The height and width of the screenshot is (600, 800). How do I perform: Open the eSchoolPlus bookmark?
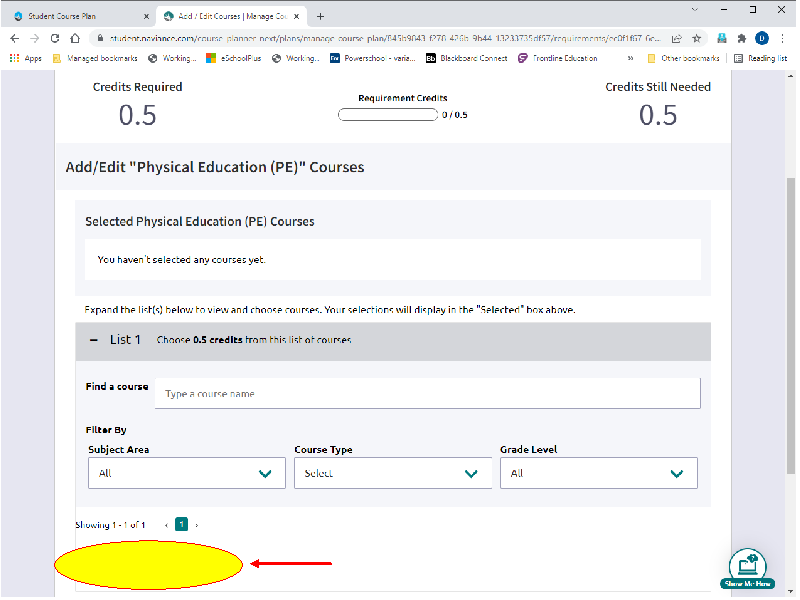[x=234, y=58]
